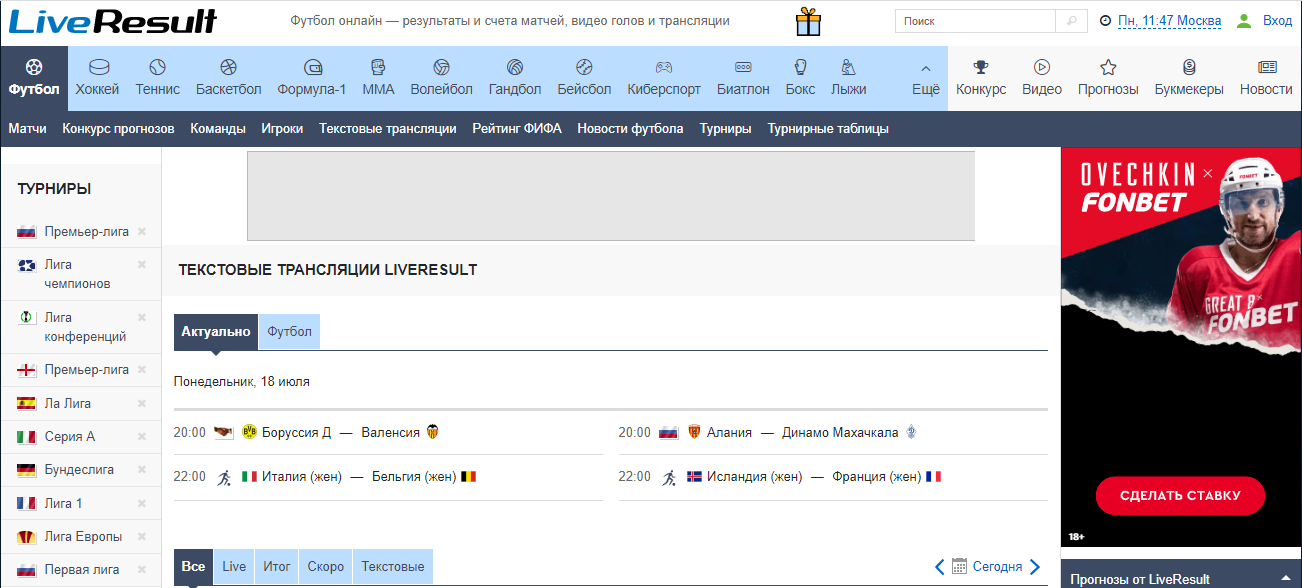Click the green user Вход icon
Image resolution: width=1302 pixels, height=588 pixels.
[x=1244, y=20]
